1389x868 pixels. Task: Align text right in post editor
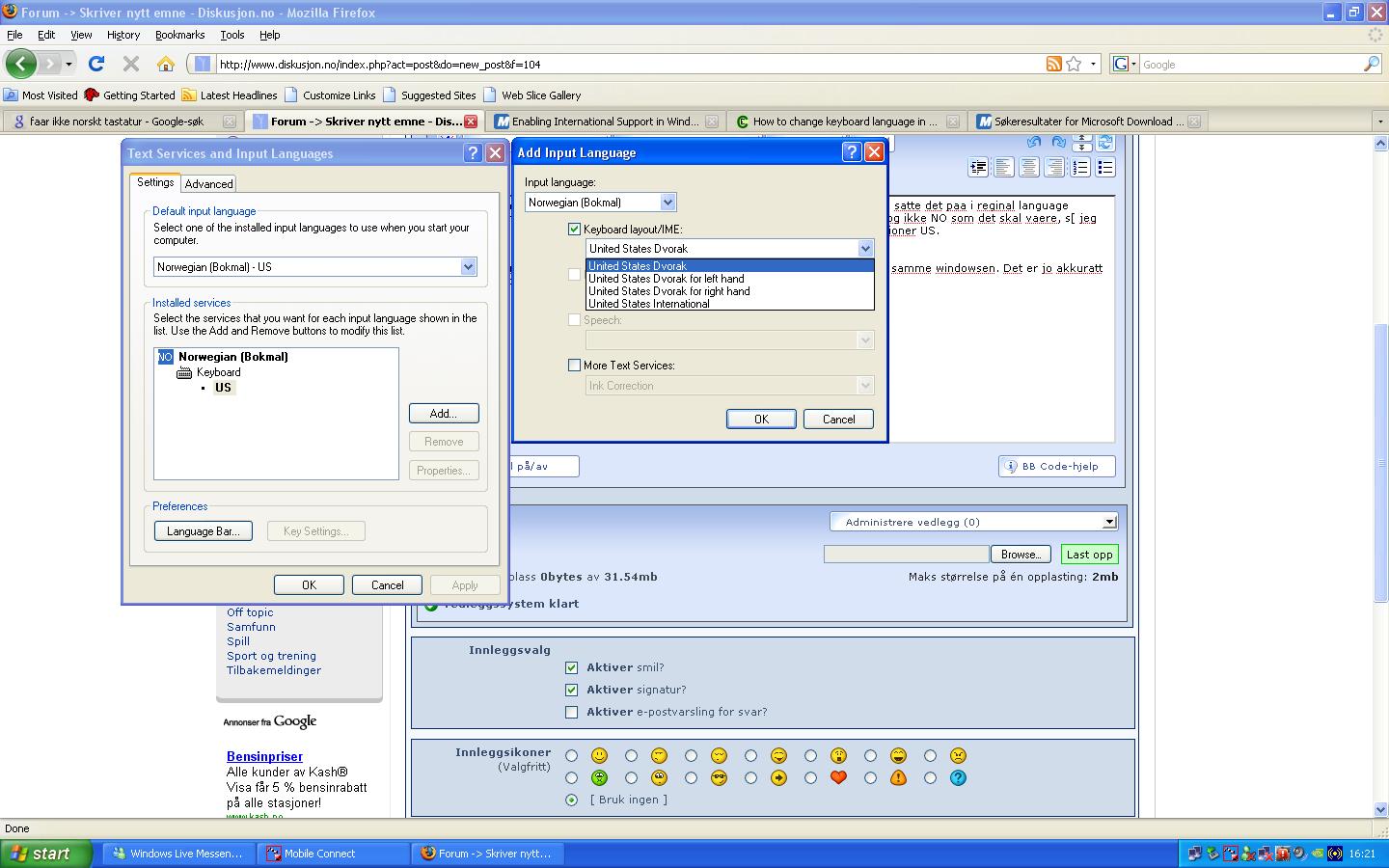click(x=1054, y=168)
